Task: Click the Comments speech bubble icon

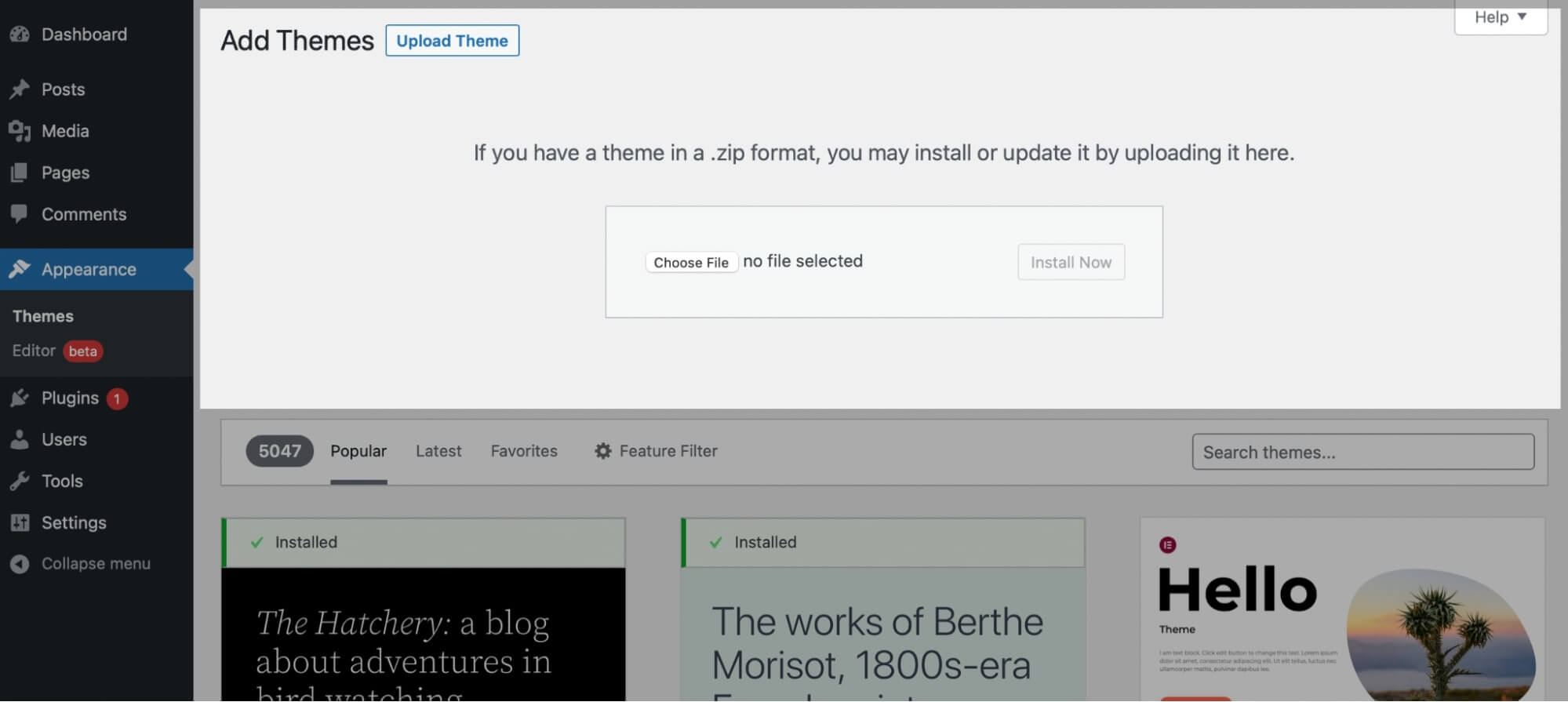Action: coord(20,214)
